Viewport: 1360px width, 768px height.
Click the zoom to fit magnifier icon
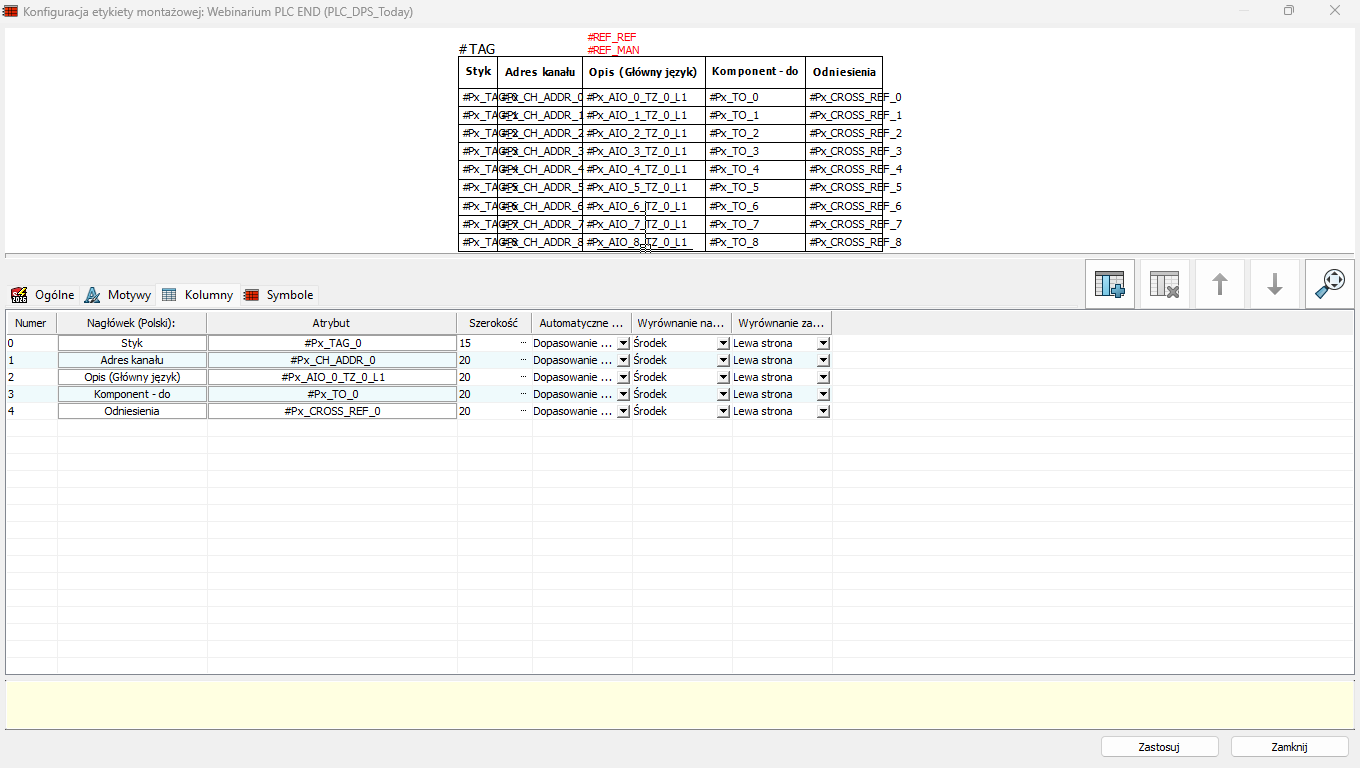tap(1329, 285)
